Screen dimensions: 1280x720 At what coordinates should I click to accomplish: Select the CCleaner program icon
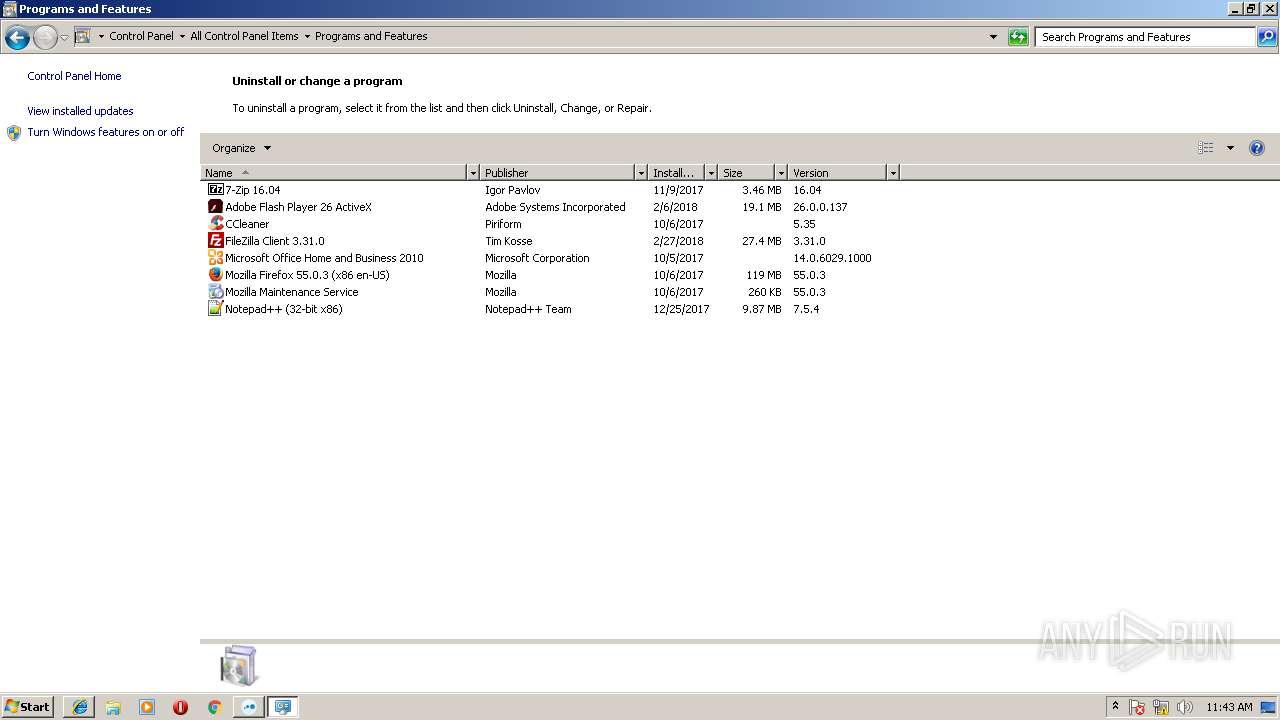[x=215, y=224]
